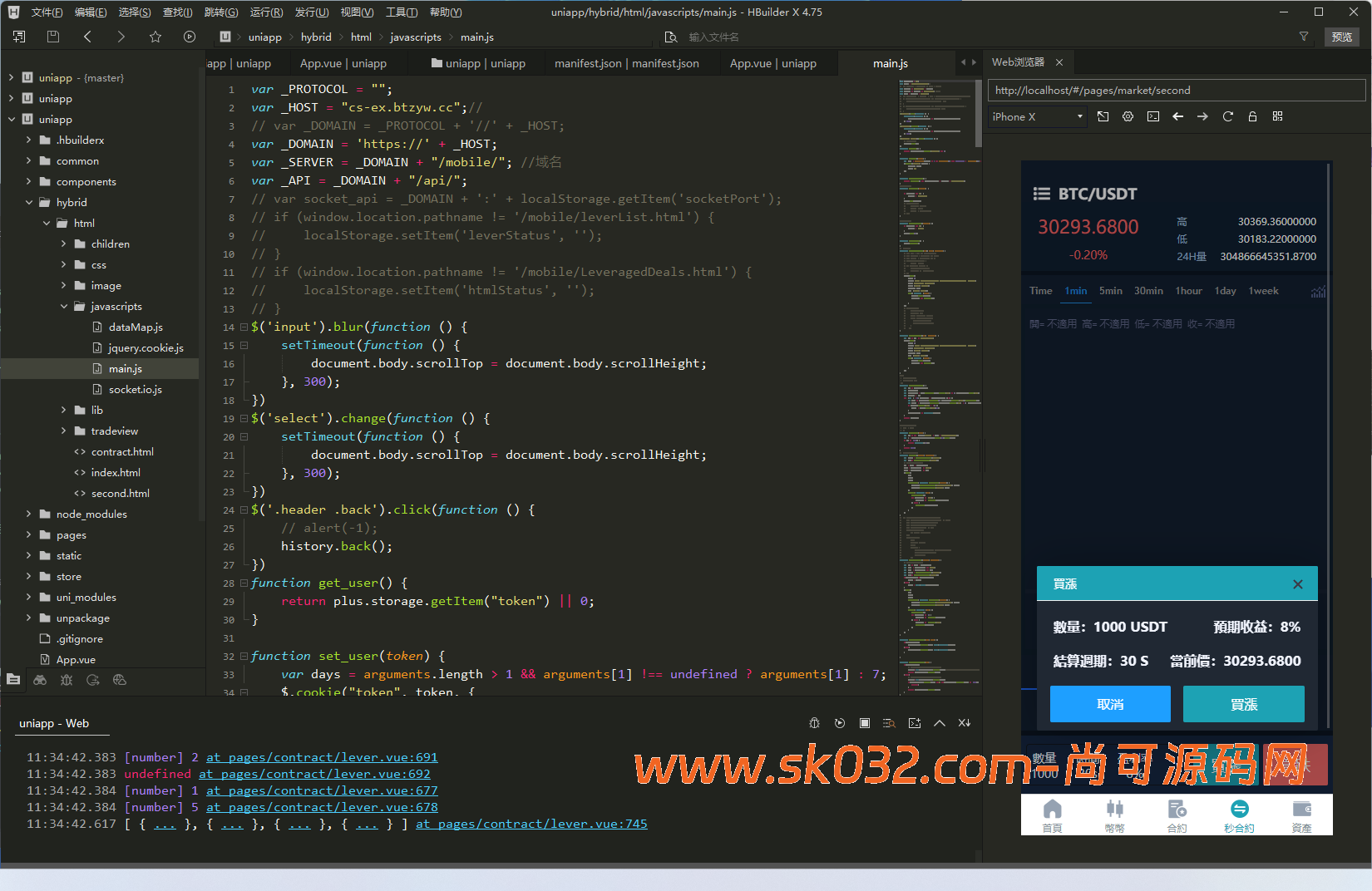
Task: Open the 运行(R) menu
Action: [x=266, y=12]
